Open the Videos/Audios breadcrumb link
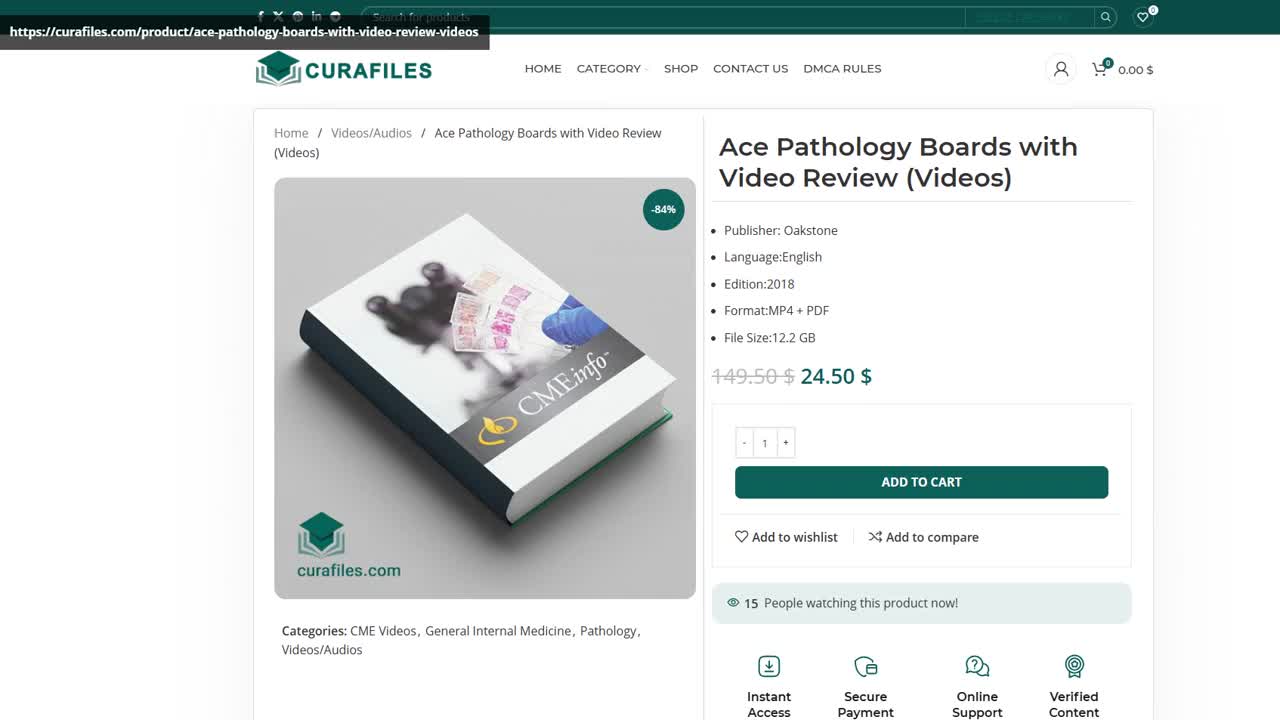The height and width of the screenshot is (720, 1280). 371,133
